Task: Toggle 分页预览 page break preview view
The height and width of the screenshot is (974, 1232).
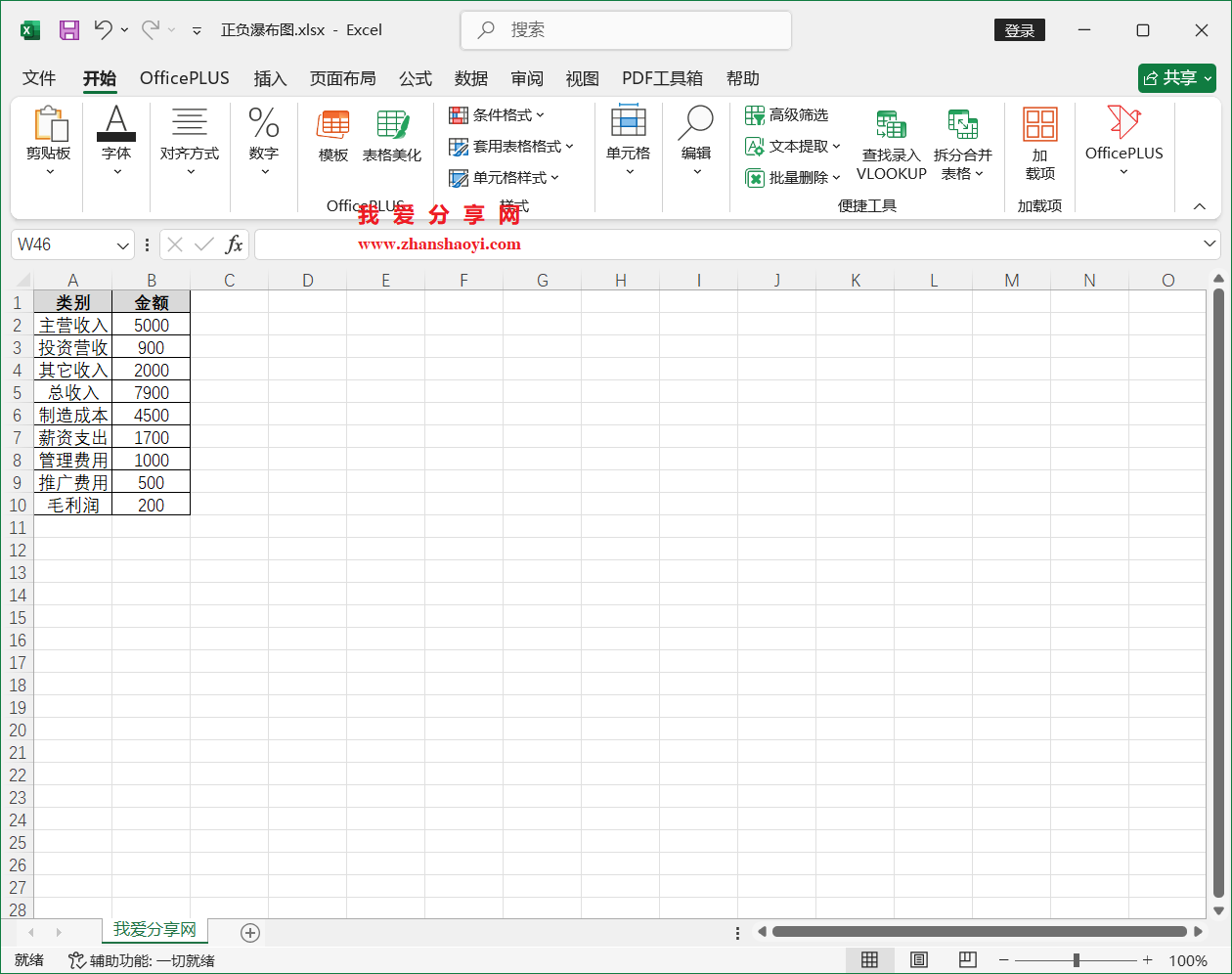Action: click(x=967, y=959)
